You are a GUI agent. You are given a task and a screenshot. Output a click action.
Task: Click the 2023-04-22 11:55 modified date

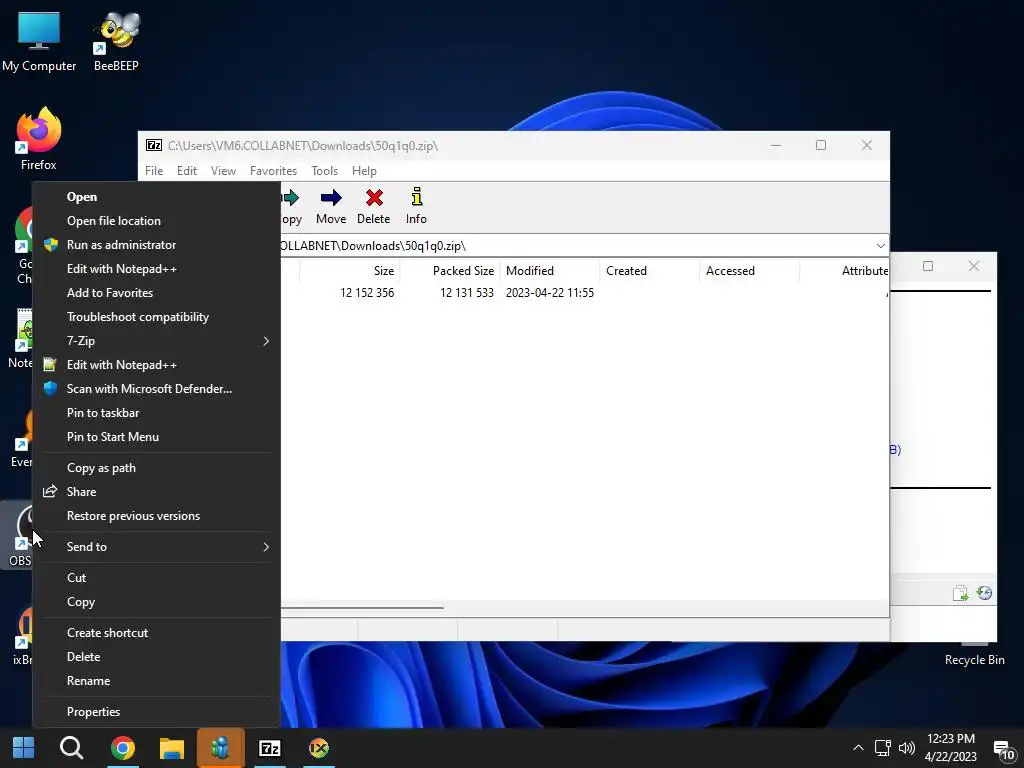550,293
